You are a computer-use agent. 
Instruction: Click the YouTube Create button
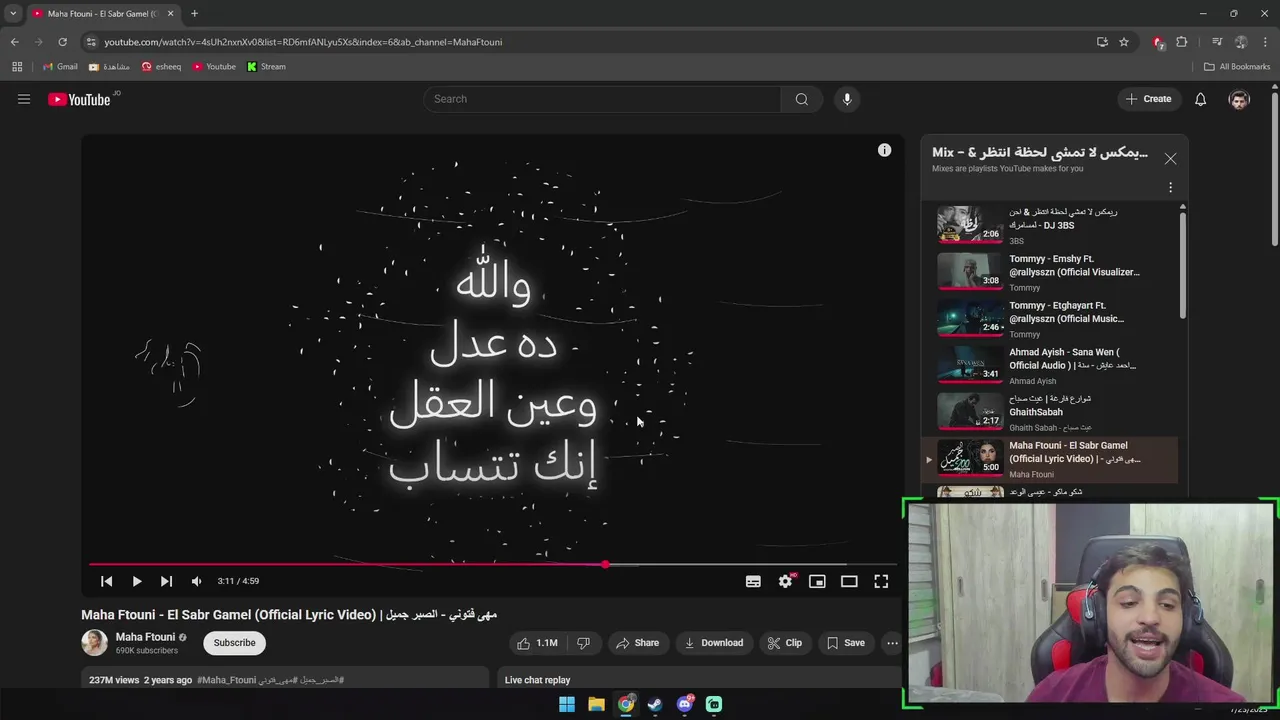pos(1148,99)
